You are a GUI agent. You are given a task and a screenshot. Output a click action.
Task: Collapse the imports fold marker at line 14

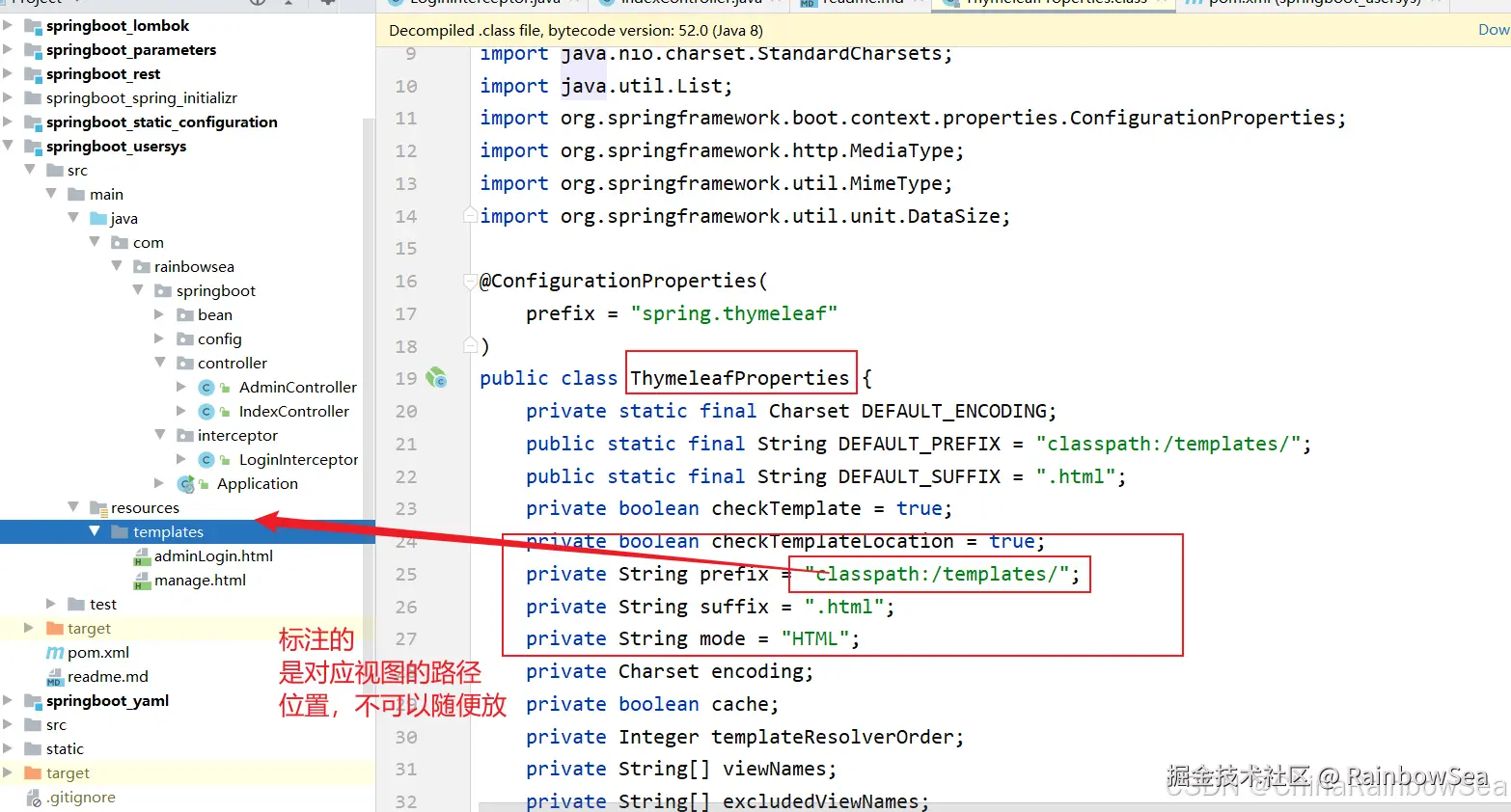point(470,215)
